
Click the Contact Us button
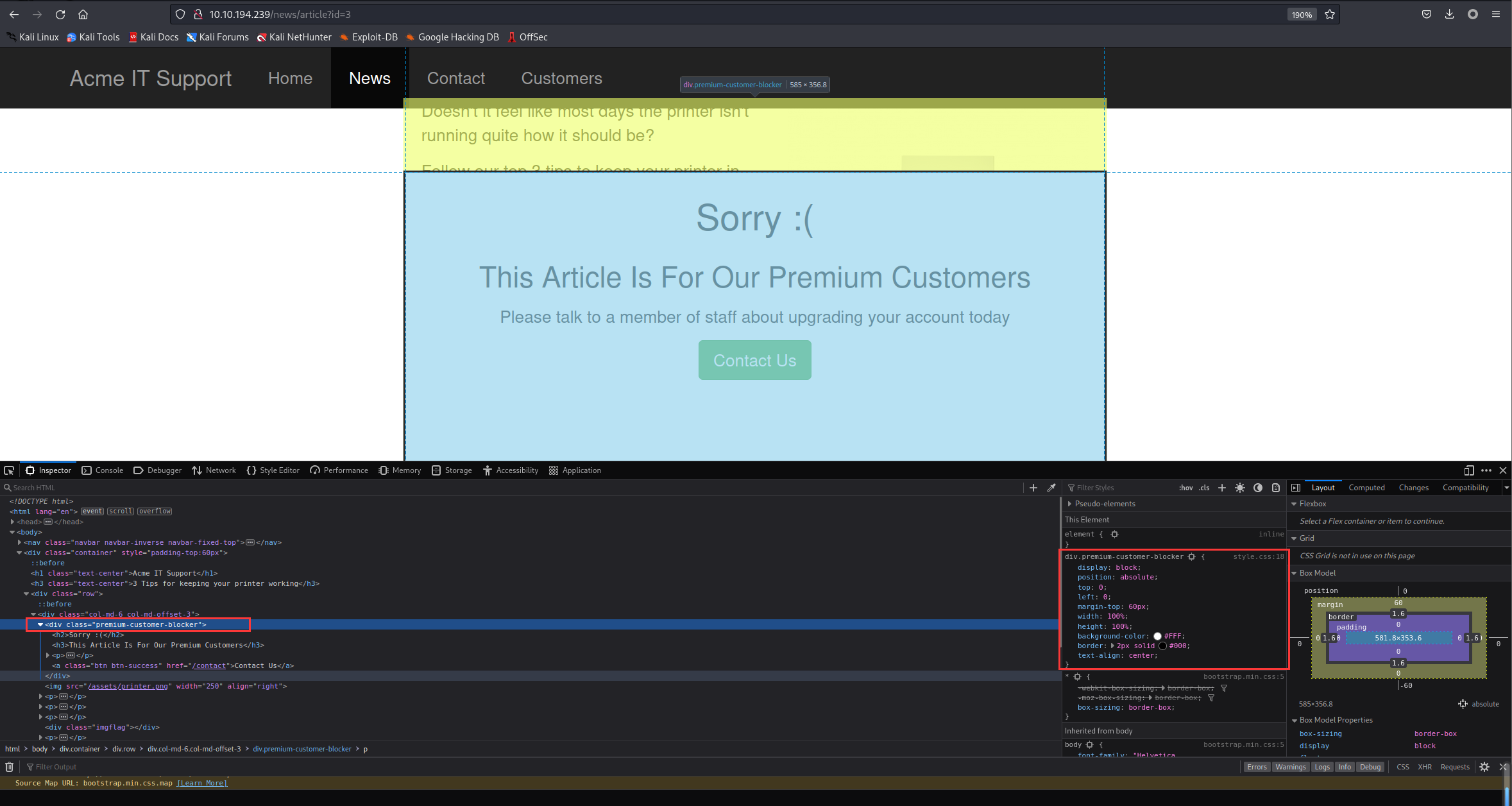(755, 360)
